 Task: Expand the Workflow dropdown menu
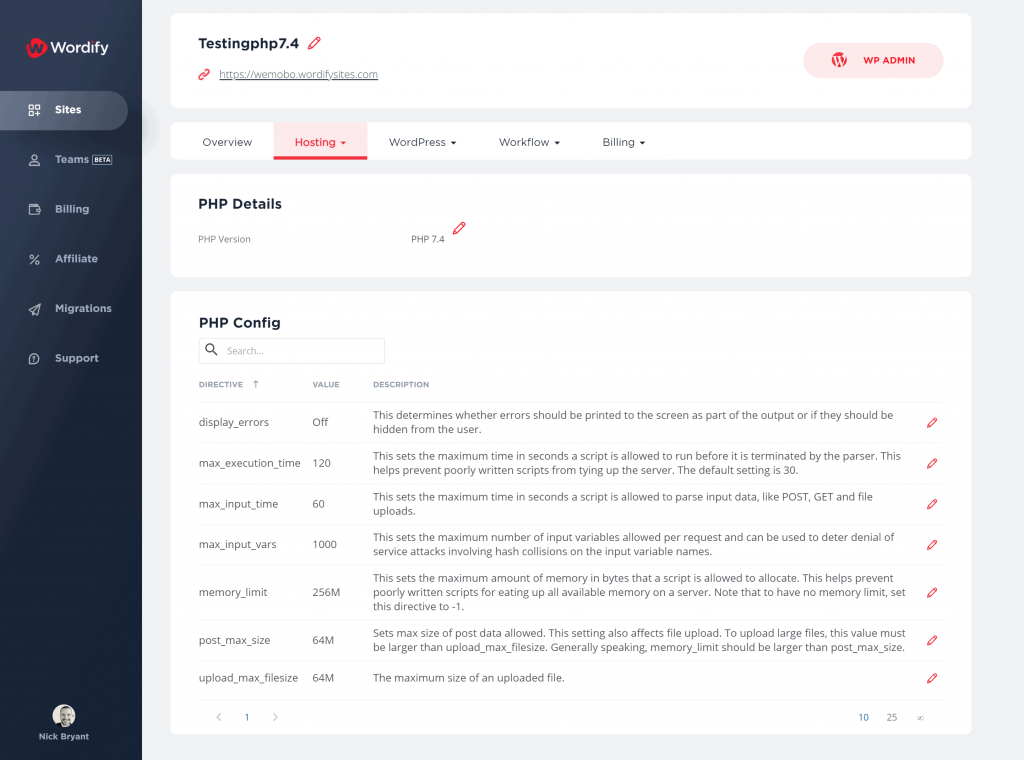point(529,142)
